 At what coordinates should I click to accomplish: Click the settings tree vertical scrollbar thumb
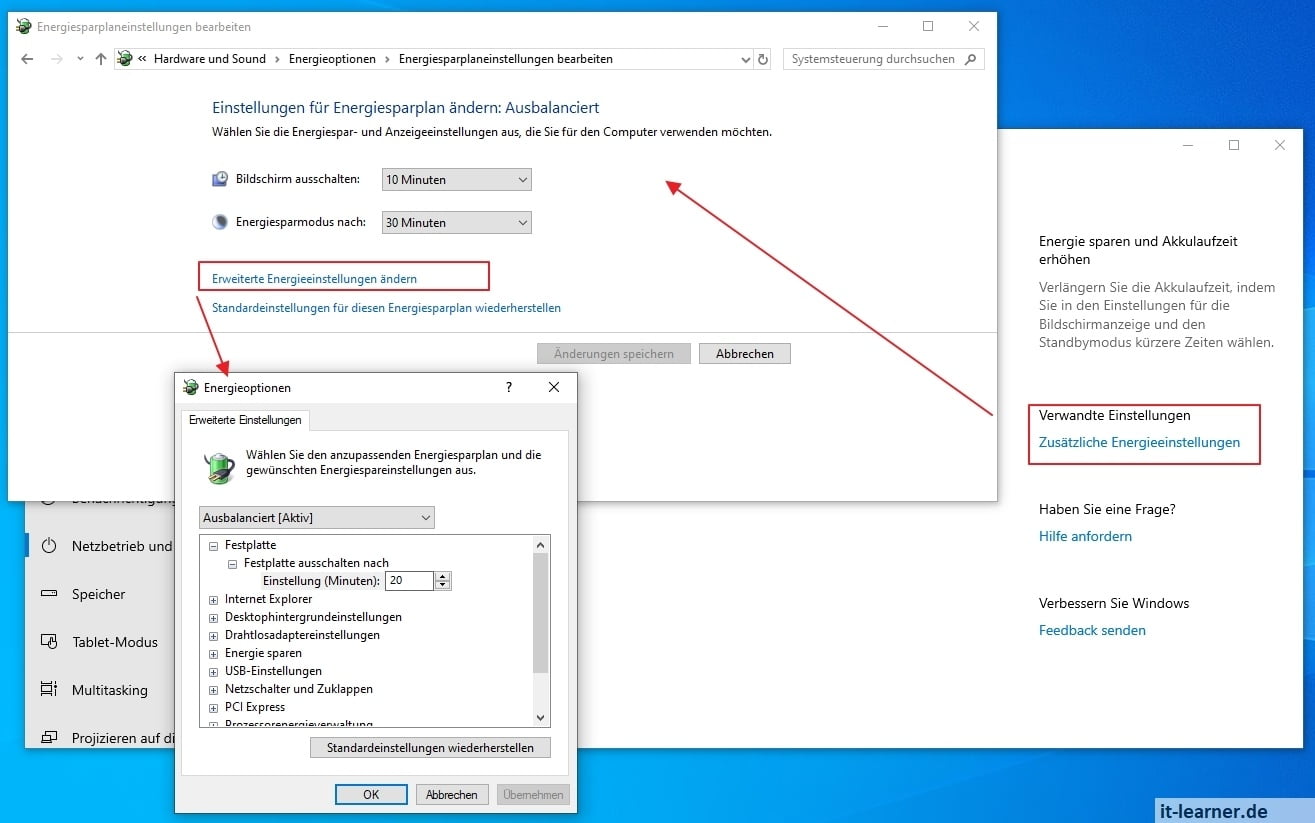tap(541, 613)
